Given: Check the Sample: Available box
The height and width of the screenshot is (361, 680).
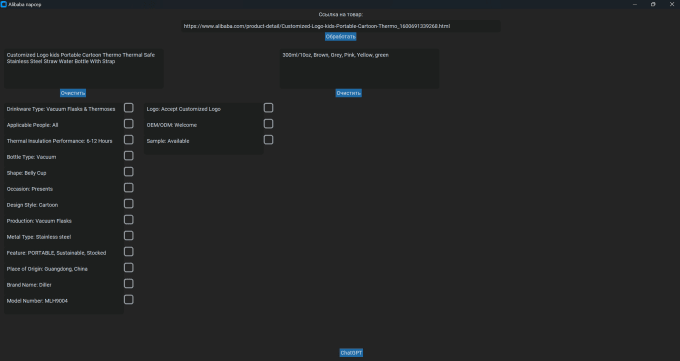Looking at the screenshot, I should pos(268,140).
